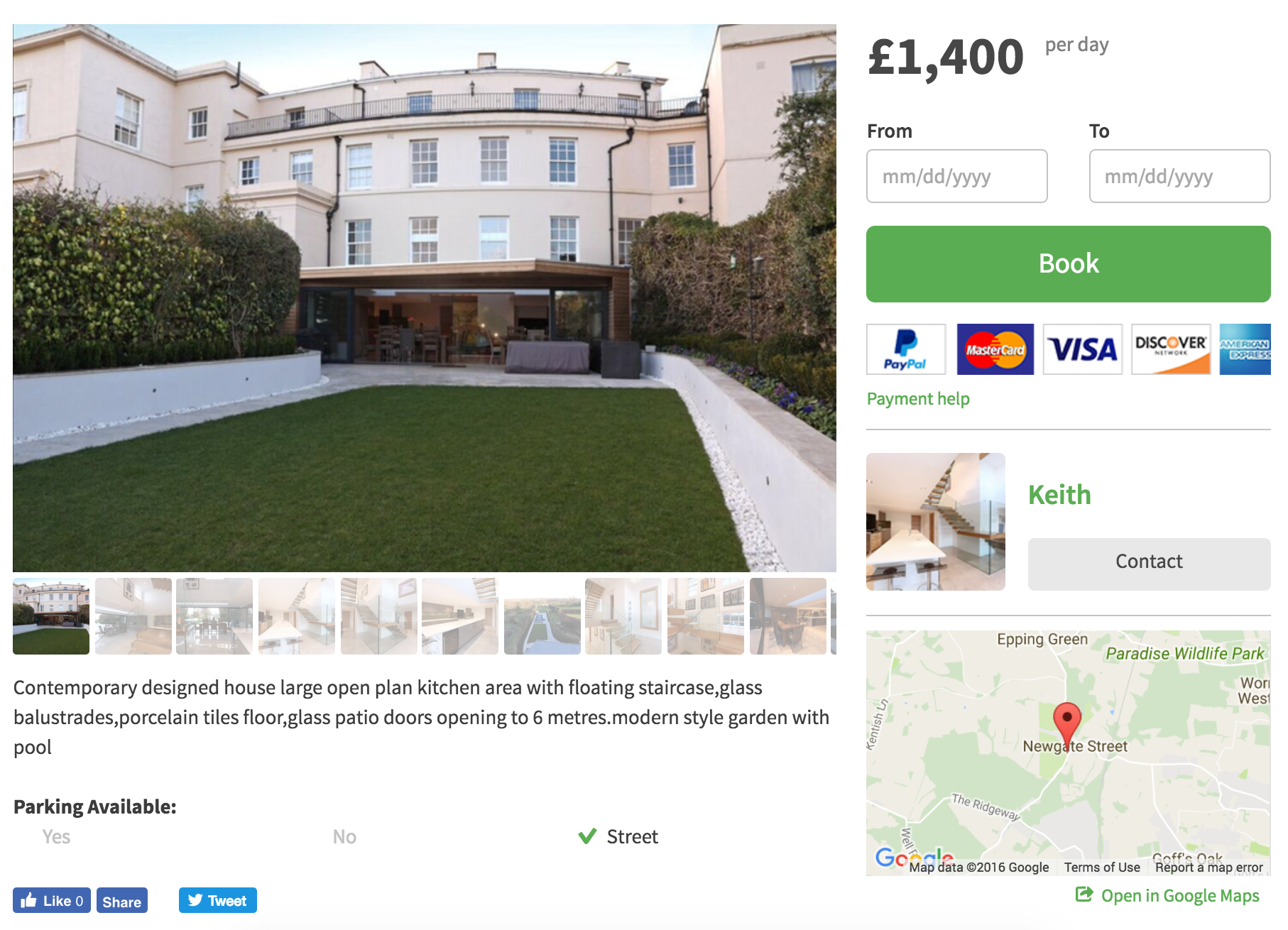Select the No parking option
Viewport: 1288px width, 930px height.
click(x=344, y=836)
